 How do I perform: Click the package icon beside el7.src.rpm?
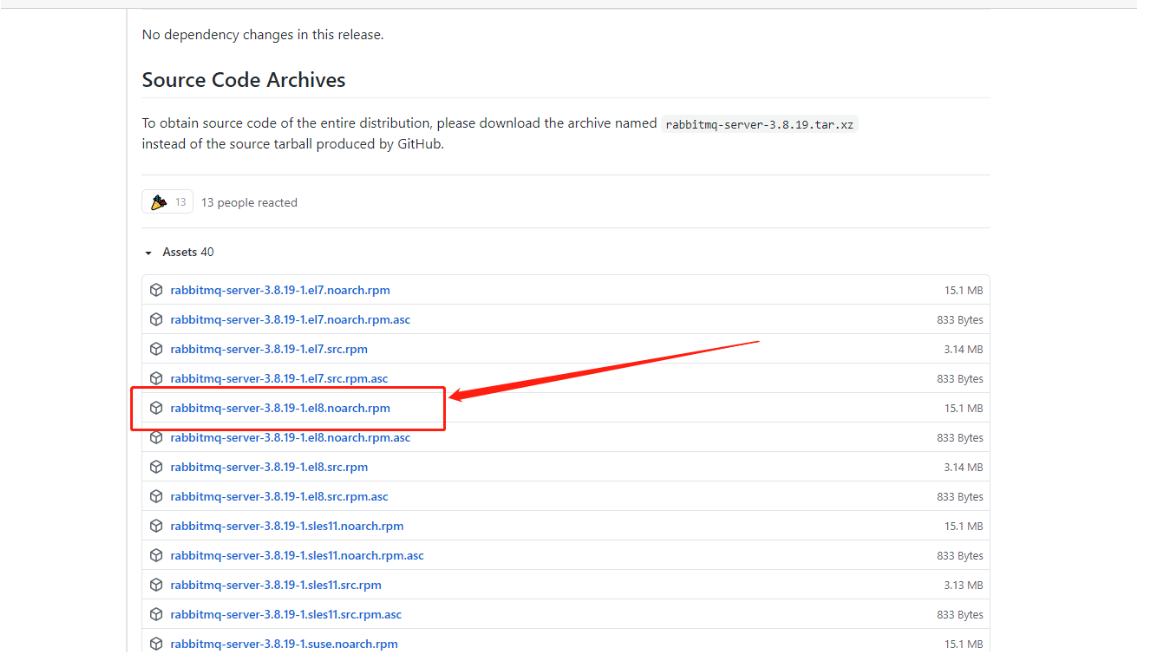(x=156, y=349)
